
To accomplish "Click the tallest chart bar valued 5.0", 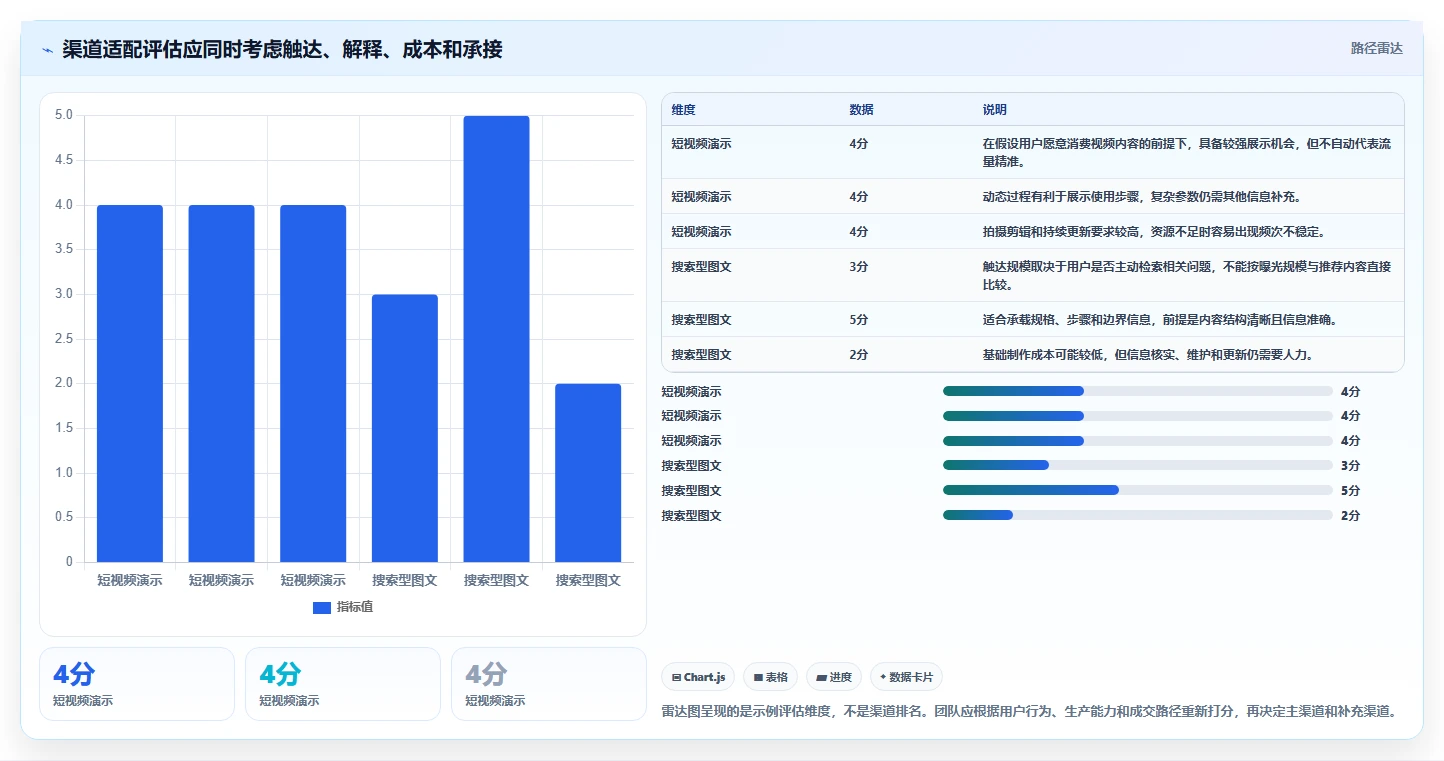I will (x=496, y=339).
